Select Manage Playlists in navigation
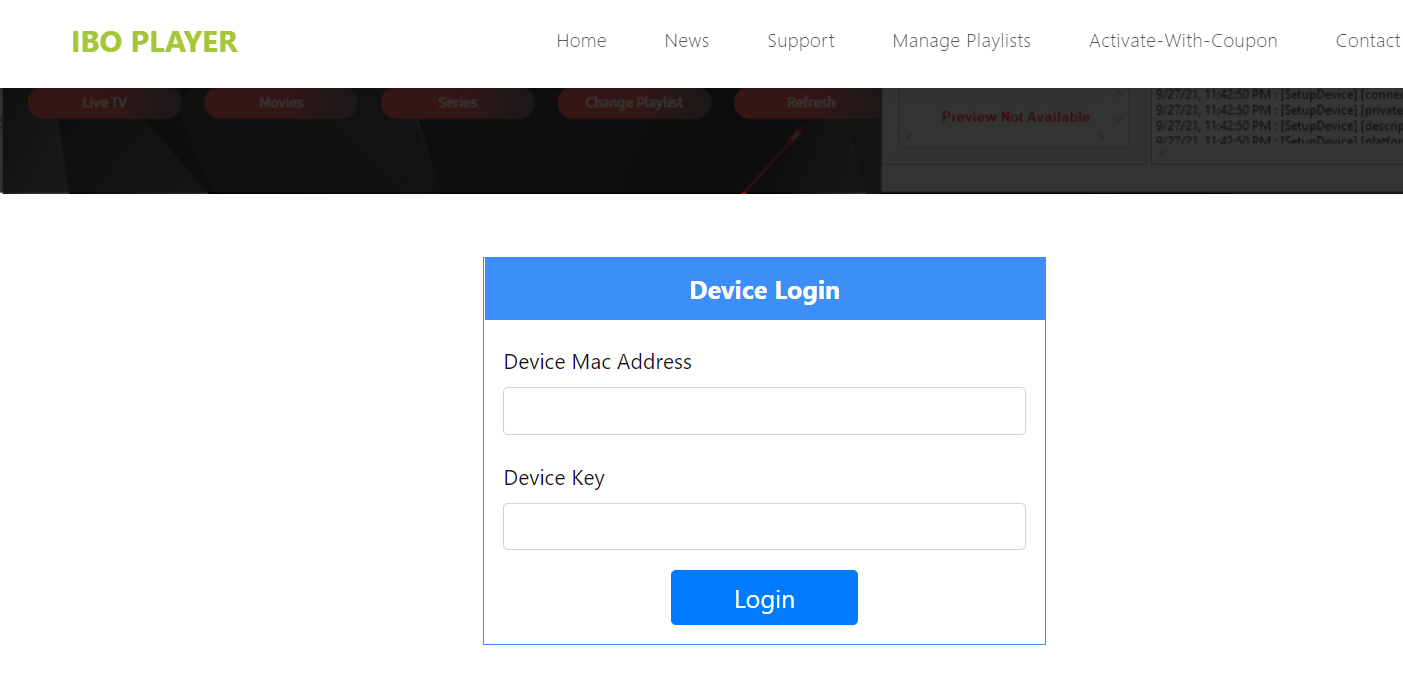 [961, 41]
